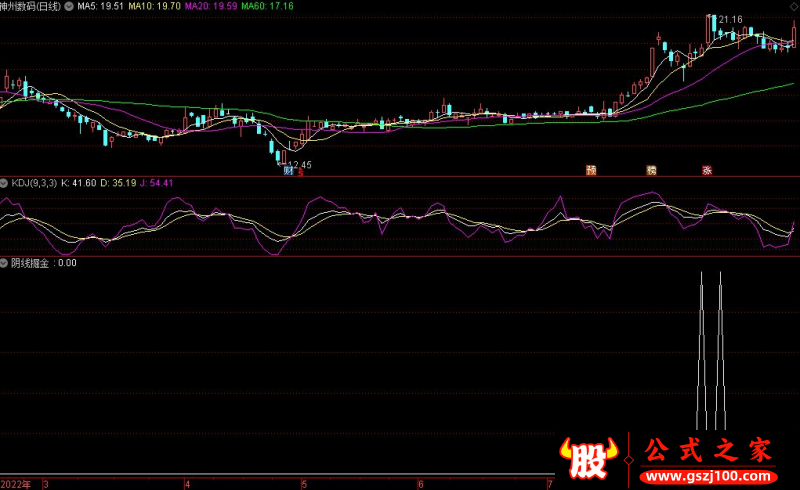Open the www.gszj100.com website link
Image resolution: width=800 pixels, height=490 pixels.
click(708, 477)
